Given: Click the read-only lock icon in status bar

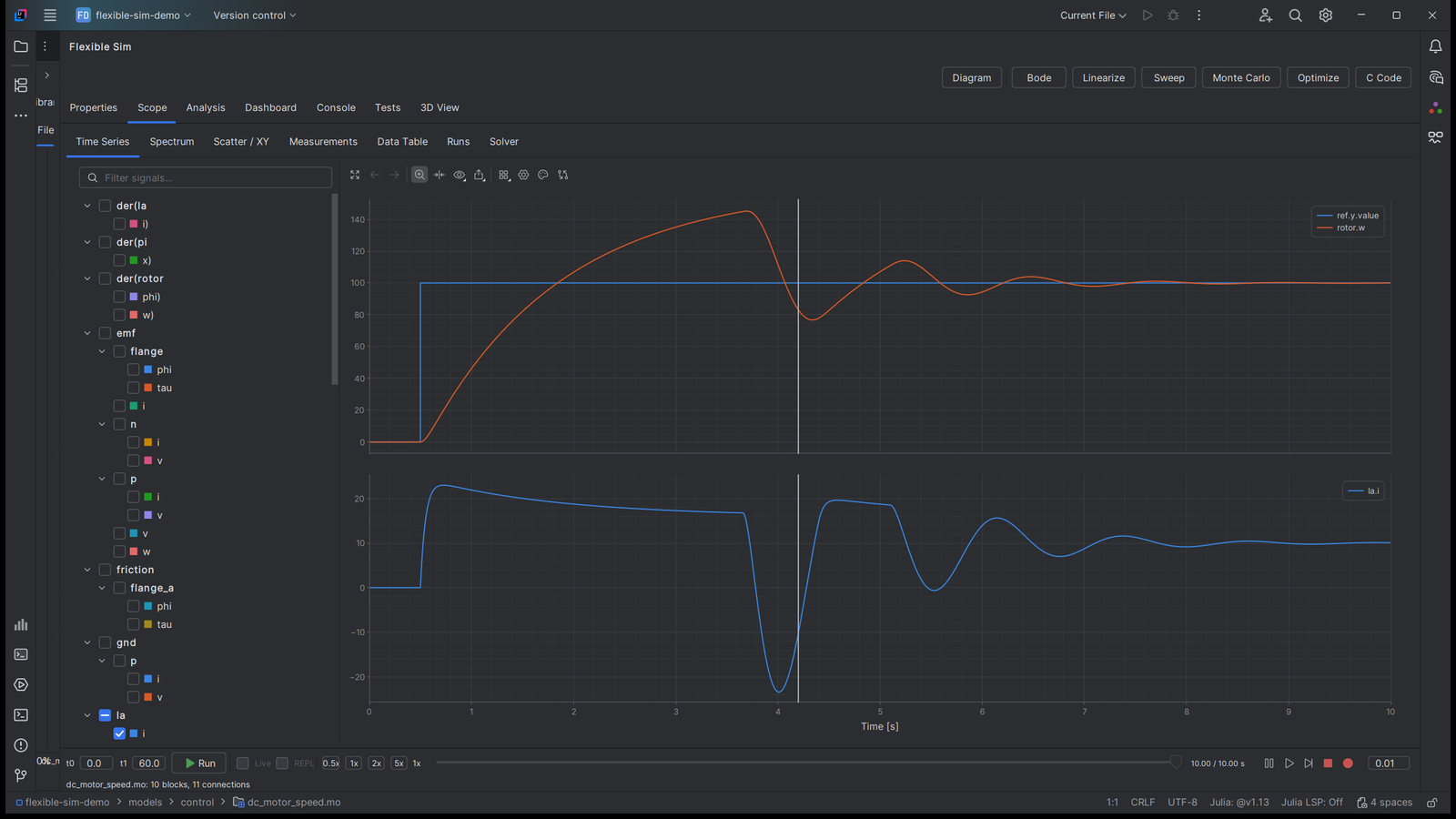Looking at the screenshot, I should (1432, 803).
